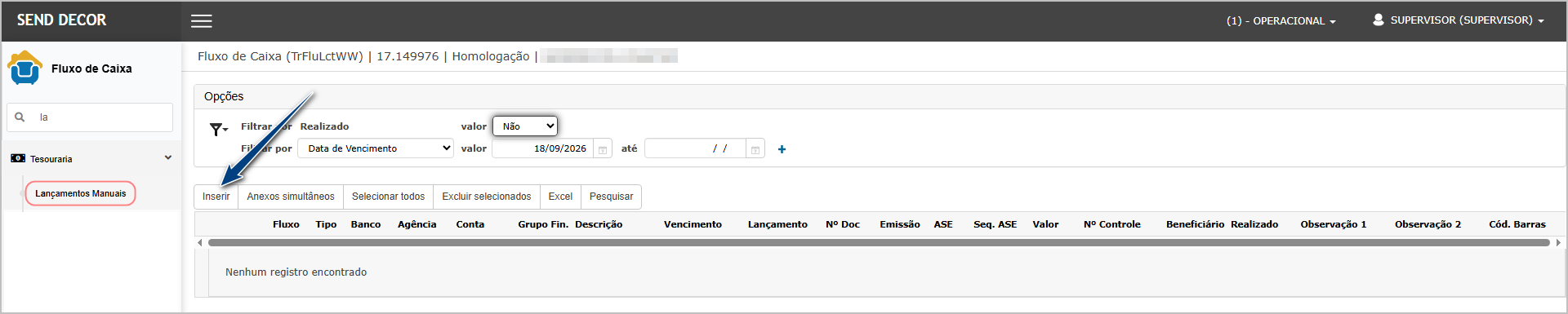
Task: Sort by Emissão column header
Action: 900,224
